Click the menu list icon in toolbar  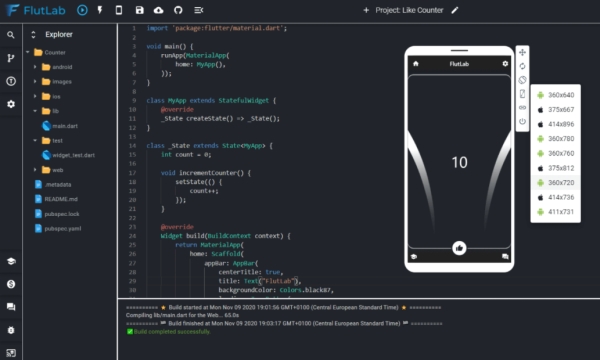tap(199, 10)
